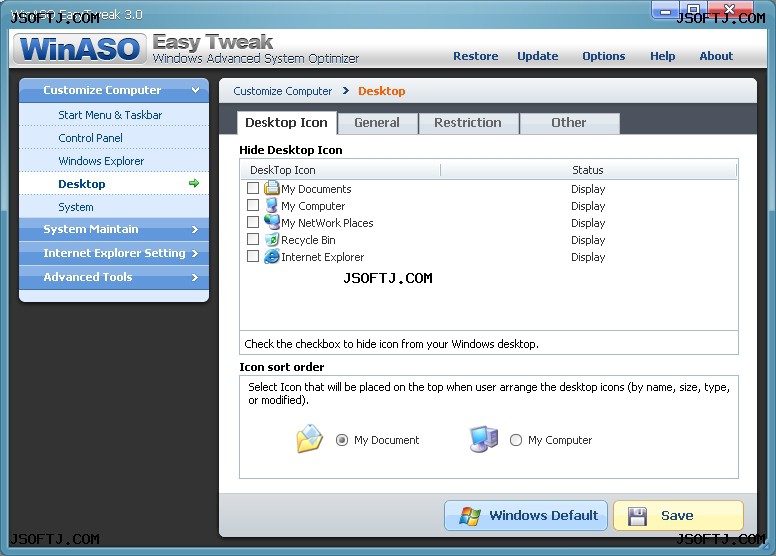This screenshot has width=776, height=556.
Task: Open the Other tab
Action: click(x=569, y=123)
